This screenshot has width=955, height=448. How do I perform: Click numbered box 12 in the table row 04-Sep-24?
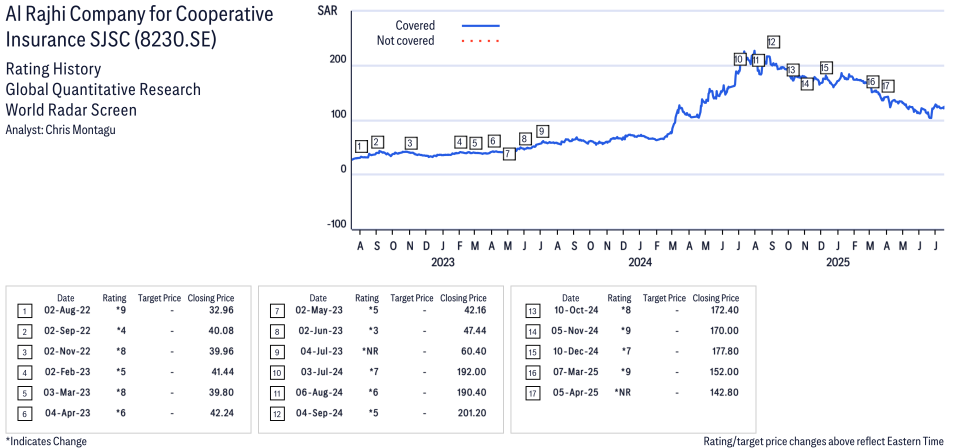pyautogui.click(x=277, y=413)
